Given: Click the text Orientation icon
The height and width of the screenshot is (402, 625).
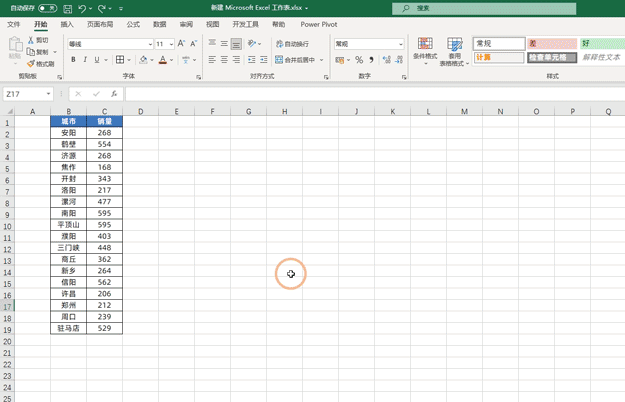Looking at the screenshot, I should [x=252, y=43].
